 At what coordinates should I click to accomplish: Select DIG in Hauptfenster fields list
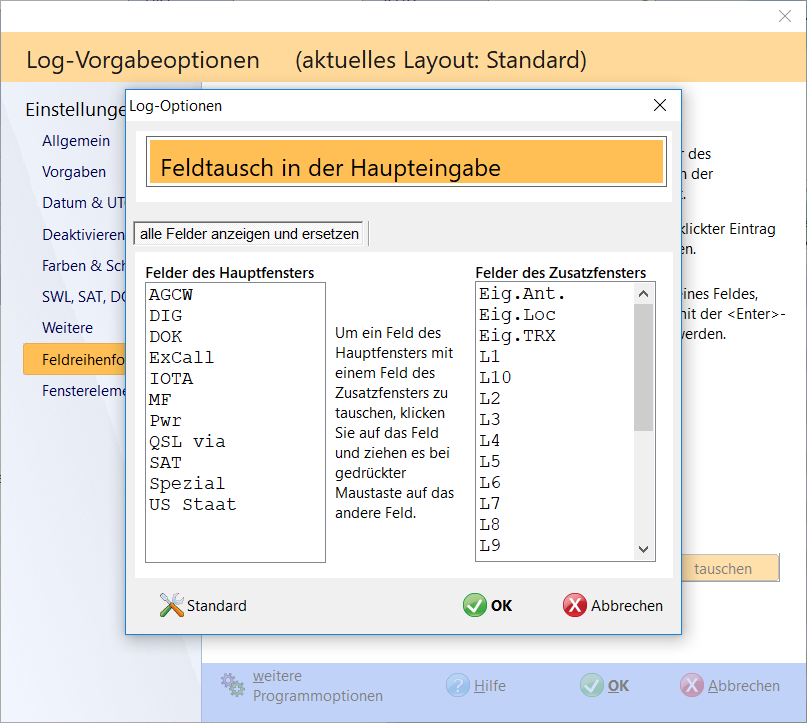click(235, 315)
